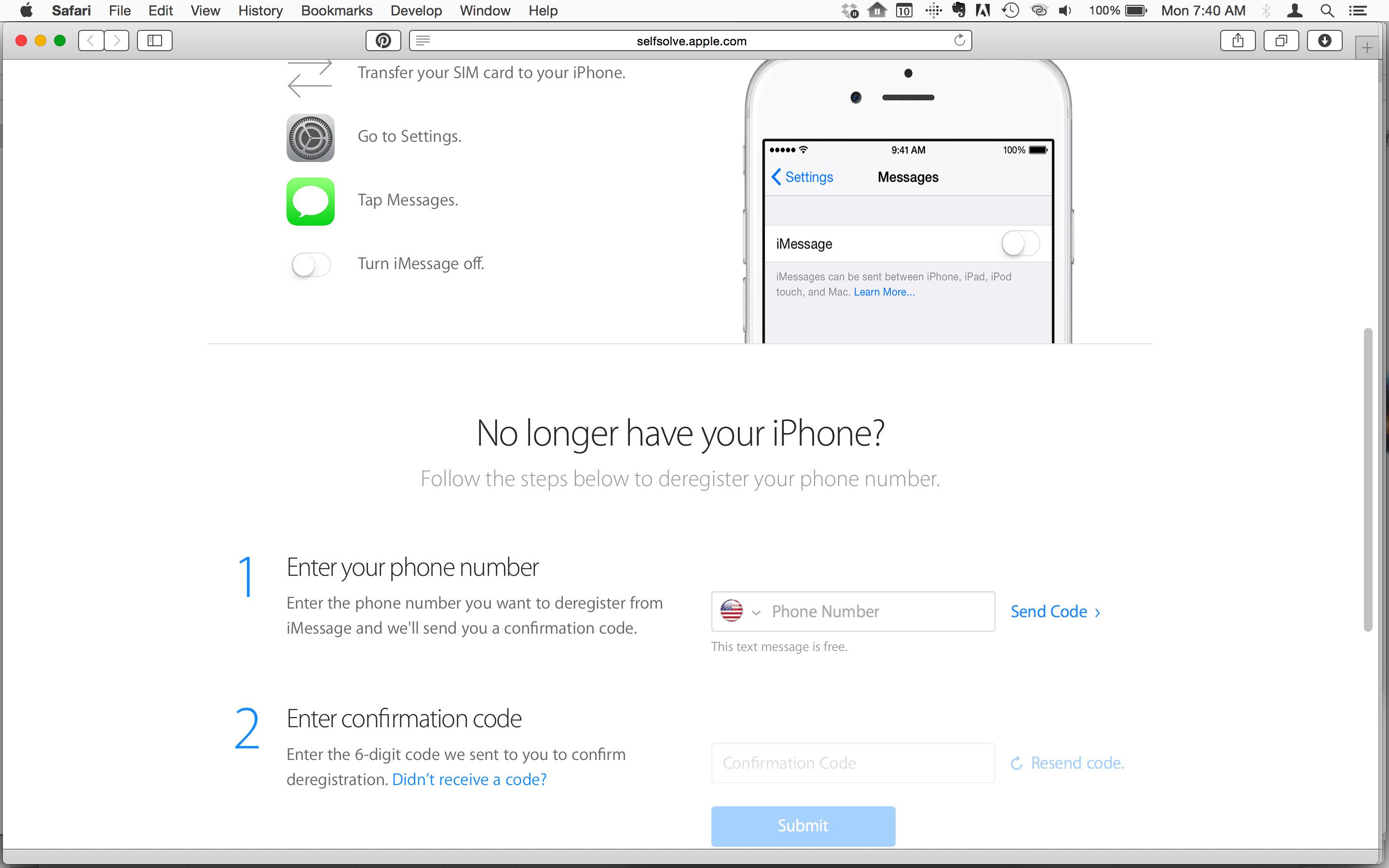The image size is (1389, 868).
Task: Click the Messages app green icon
Action: pyautogui.click(x=310, y=200)
